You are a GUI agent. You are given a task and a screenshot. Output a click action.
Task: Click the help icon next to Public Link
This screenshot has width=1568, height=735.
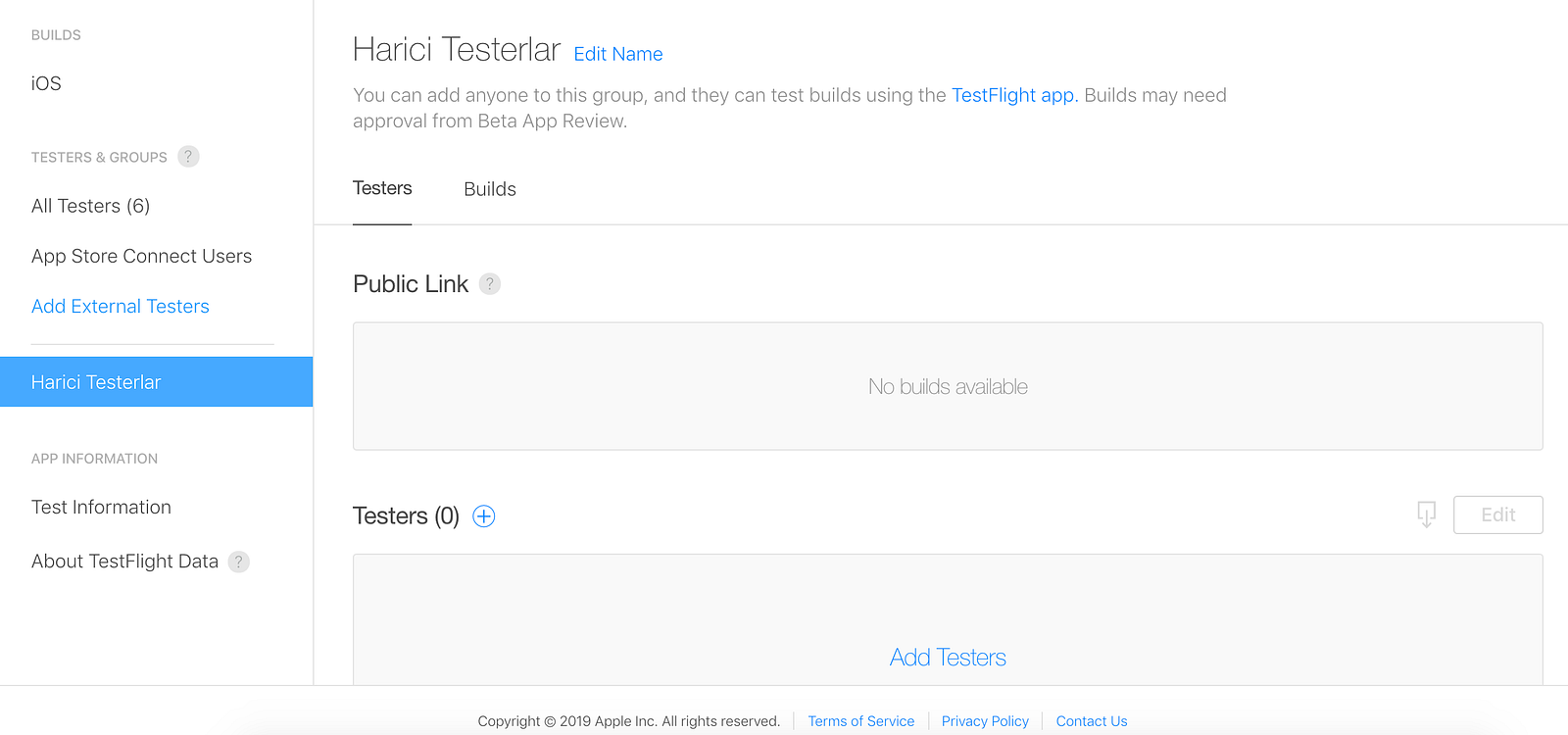(490, 284)
